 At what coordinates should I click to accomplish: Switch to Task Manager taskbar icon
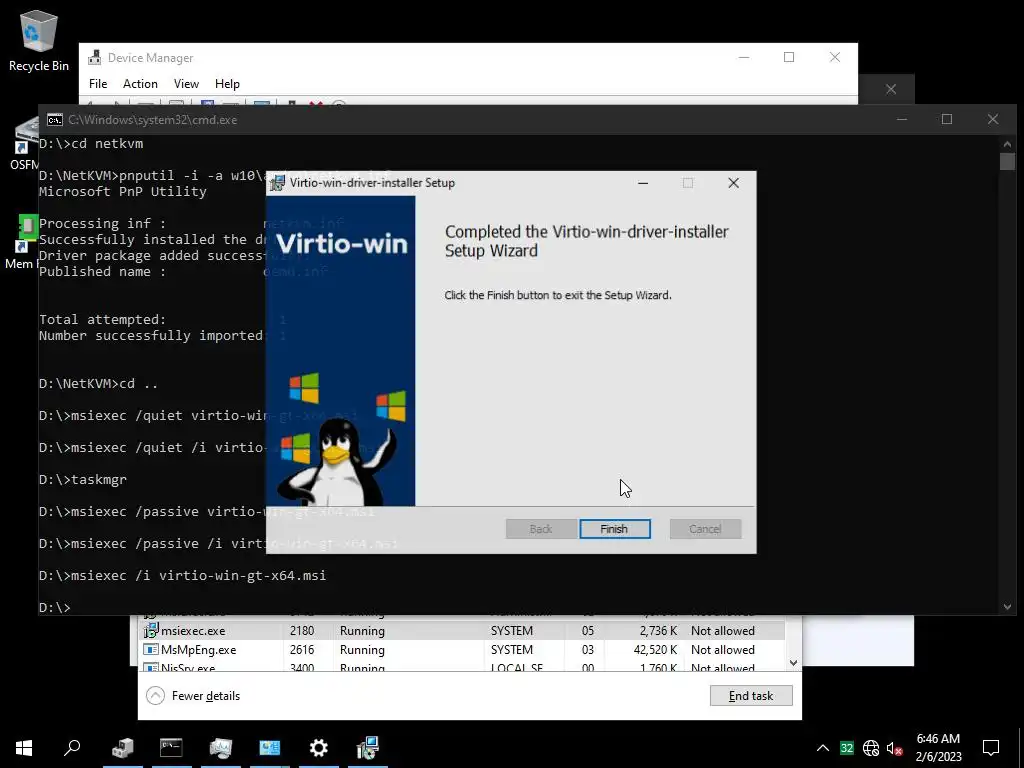[221, 747]
